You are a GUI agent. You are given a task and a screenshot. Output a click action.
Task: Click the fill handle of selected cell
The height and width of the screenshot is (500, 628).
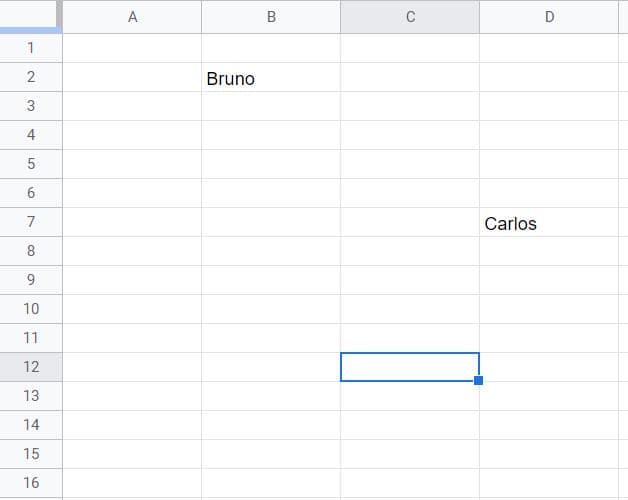478,380
